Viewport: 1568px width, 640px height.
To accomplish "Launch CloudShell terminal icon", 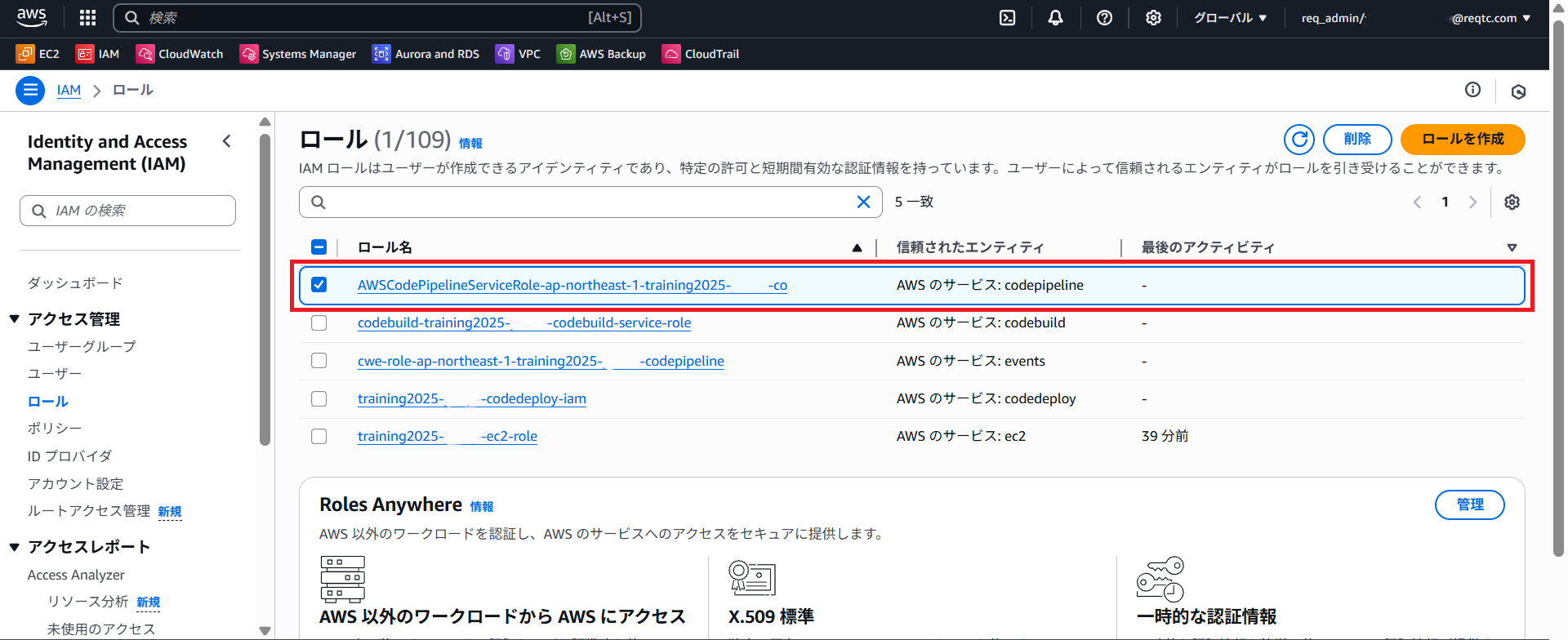I will pyautogui.click(x=1008, y=18).
